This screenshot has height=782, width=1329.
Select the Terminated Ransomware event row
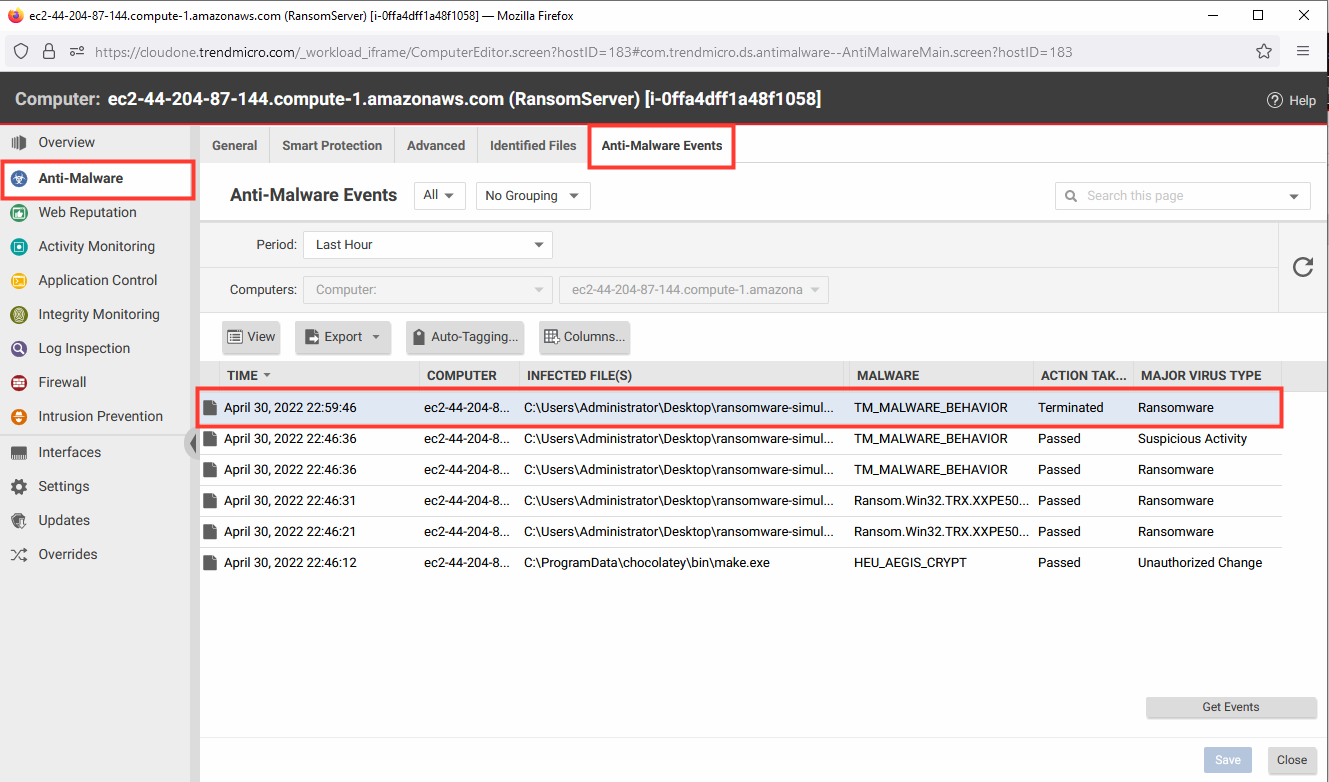tap(740, 408)
